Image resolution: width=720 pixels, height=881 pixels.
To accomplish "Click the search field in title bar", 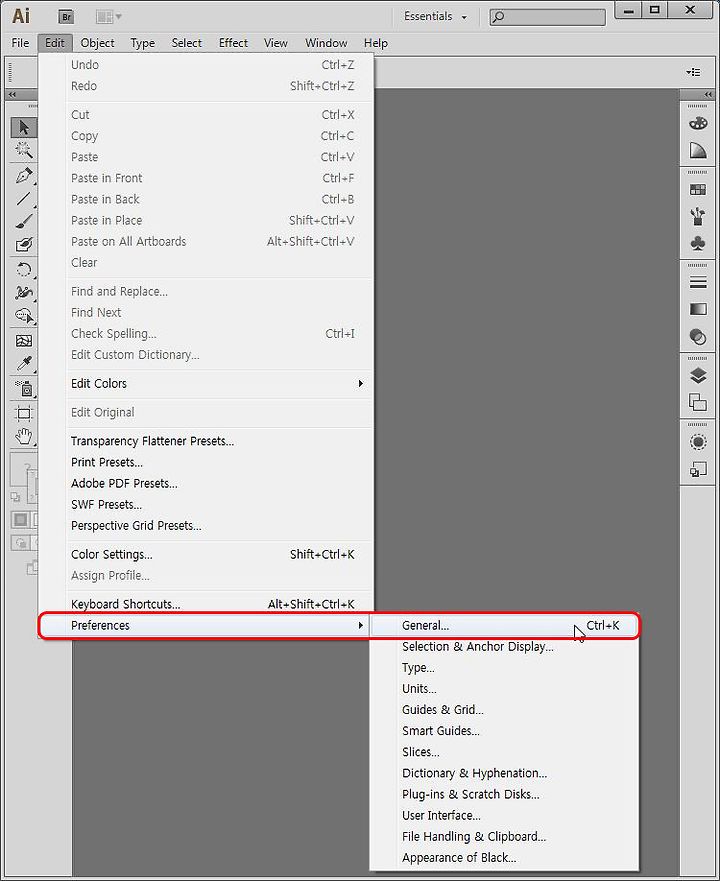I will coord(548,17).
